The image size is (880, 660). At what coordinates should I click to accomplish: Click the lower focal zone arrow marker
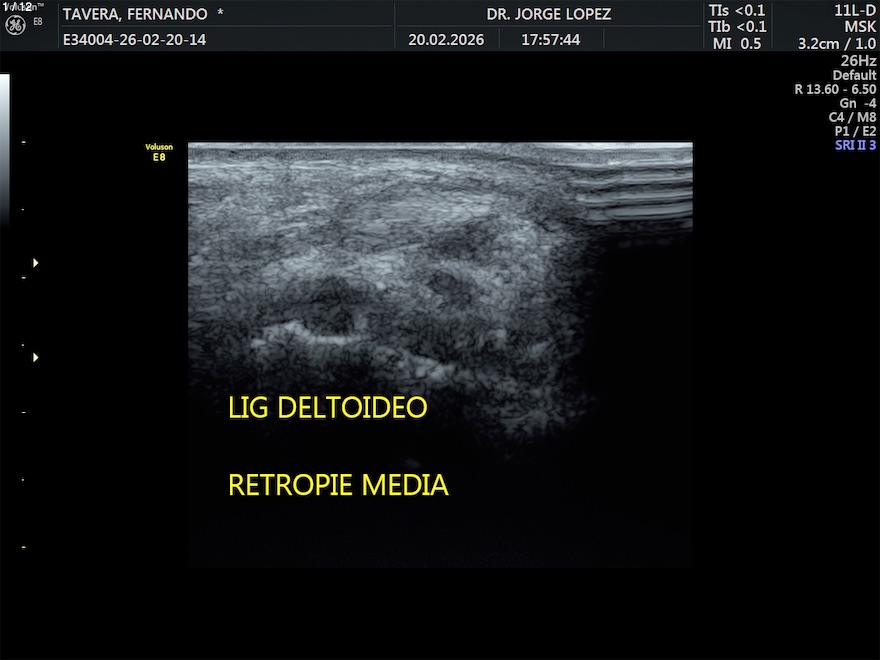36,357
